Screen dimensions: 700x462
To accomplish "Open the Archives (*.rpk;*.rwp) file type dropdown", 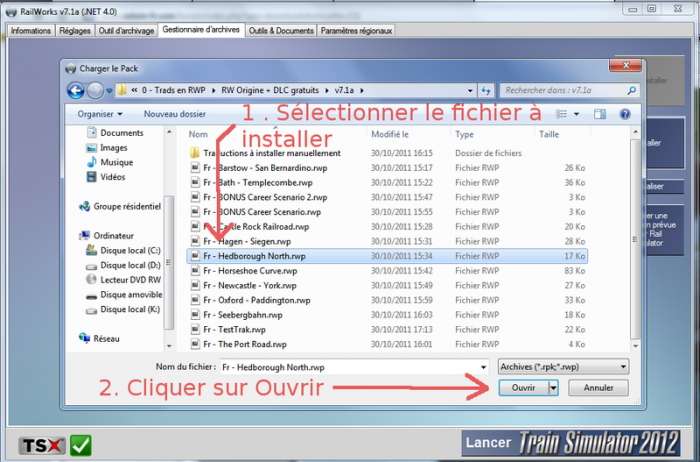I will (563, 367).
